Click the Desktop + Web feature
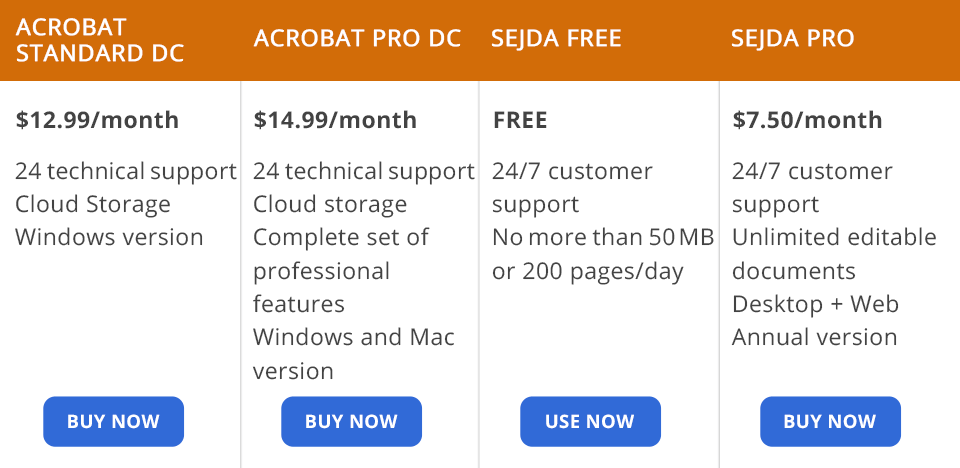 [x=815, y=304]
